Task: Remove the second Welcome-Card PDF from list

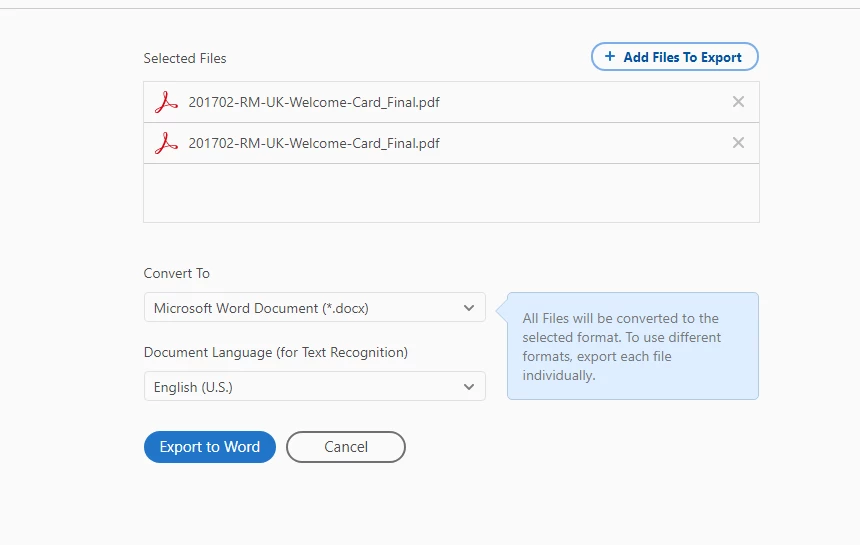Action: pos(738,143)
